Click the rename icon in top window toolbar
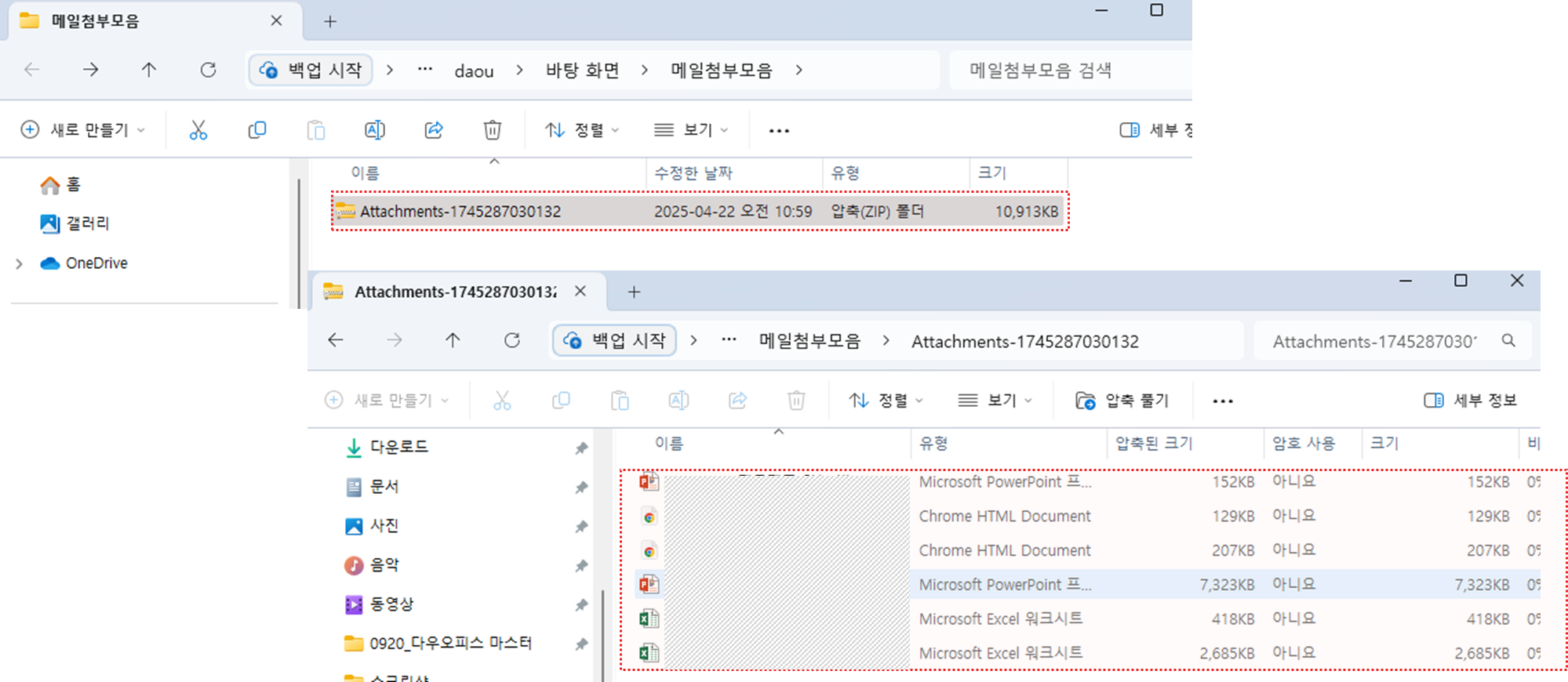Image resolution: width=1568 pixels, height=682 pixels. point(375,130)
